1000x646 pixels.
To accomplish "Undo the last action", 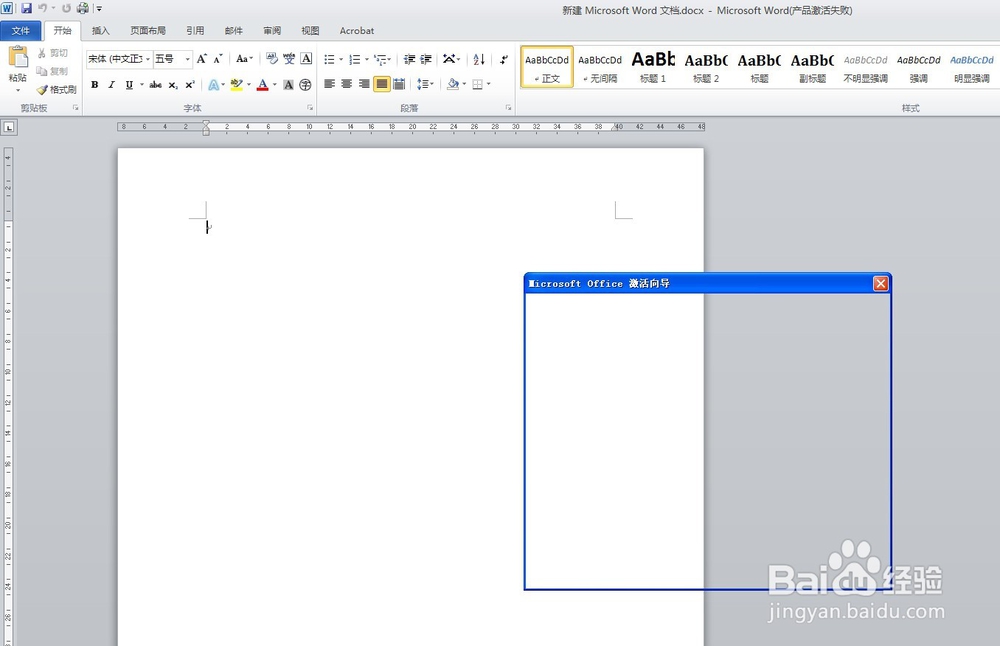I will 42,8.
